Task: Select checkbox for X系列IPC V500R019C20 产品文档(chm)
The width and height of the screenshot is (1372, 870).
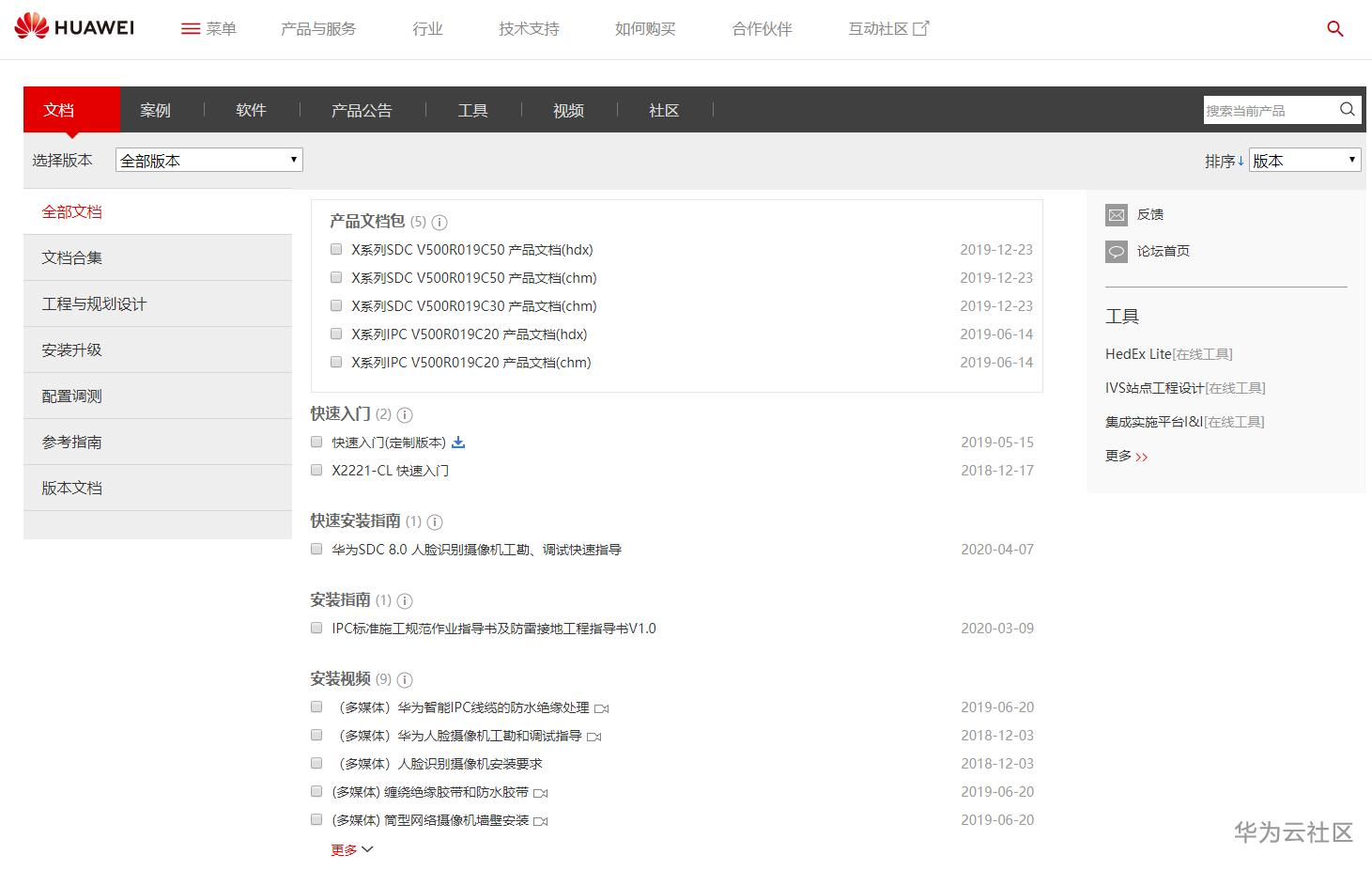Action: click(x=336, y=363)
